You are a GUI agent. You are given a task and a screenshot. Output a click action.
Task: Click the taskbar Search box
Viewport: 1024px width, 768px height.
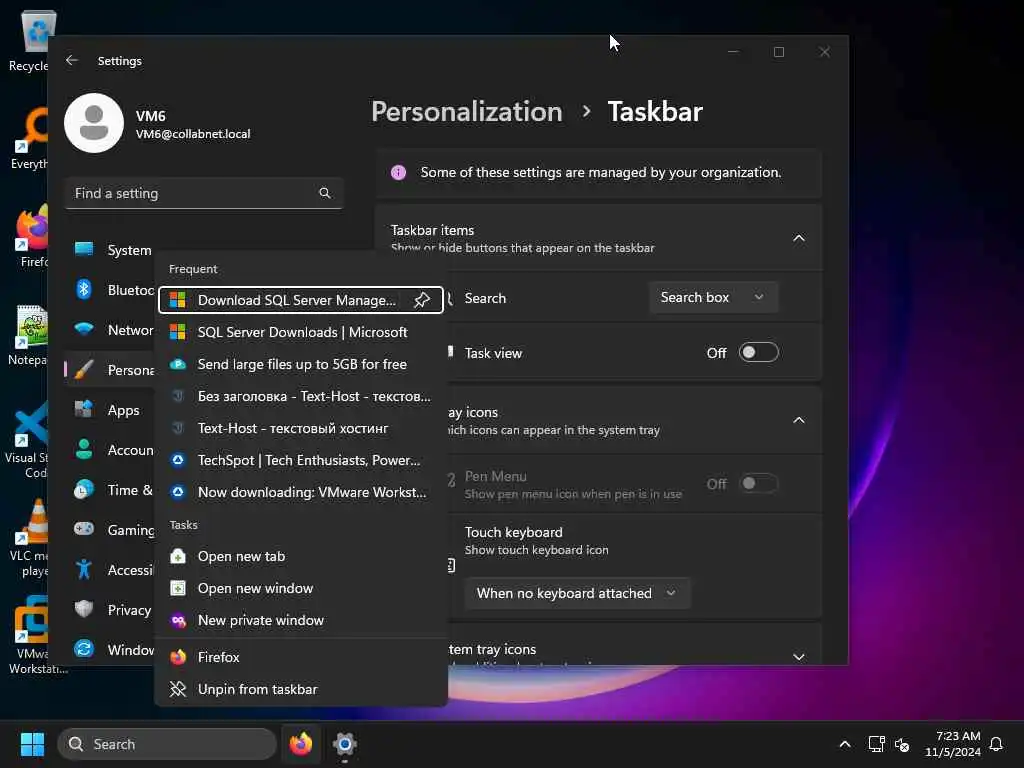tap(167, 744)
